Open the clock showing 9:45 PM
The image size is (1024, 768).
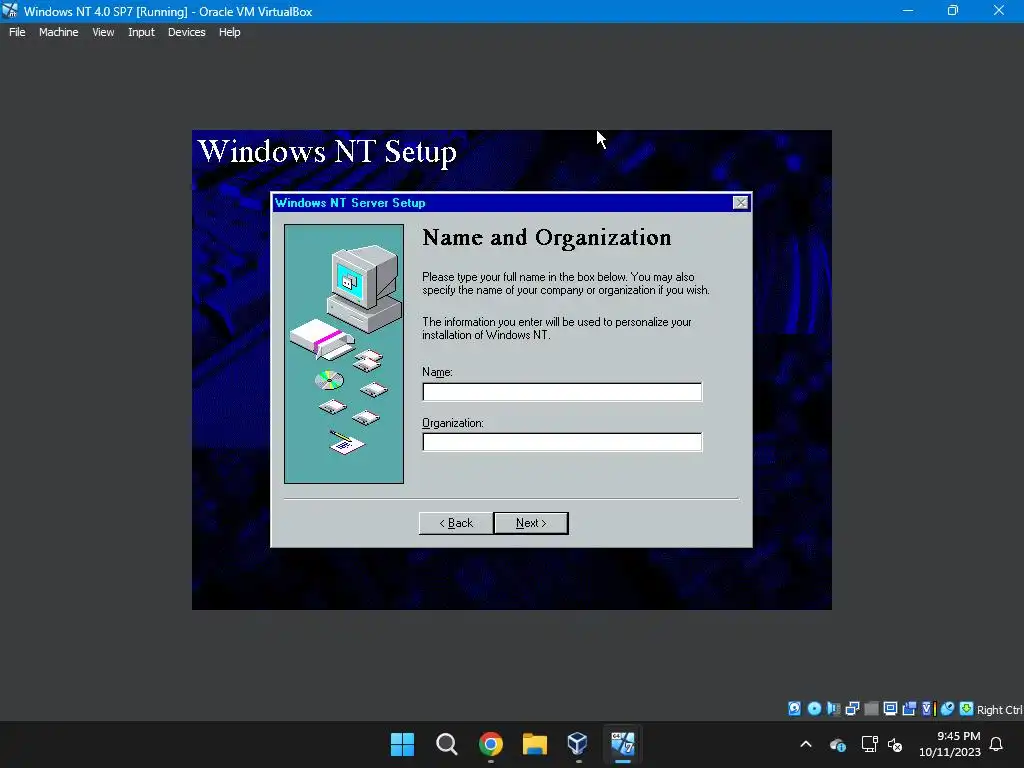click(x=950, y=744)
